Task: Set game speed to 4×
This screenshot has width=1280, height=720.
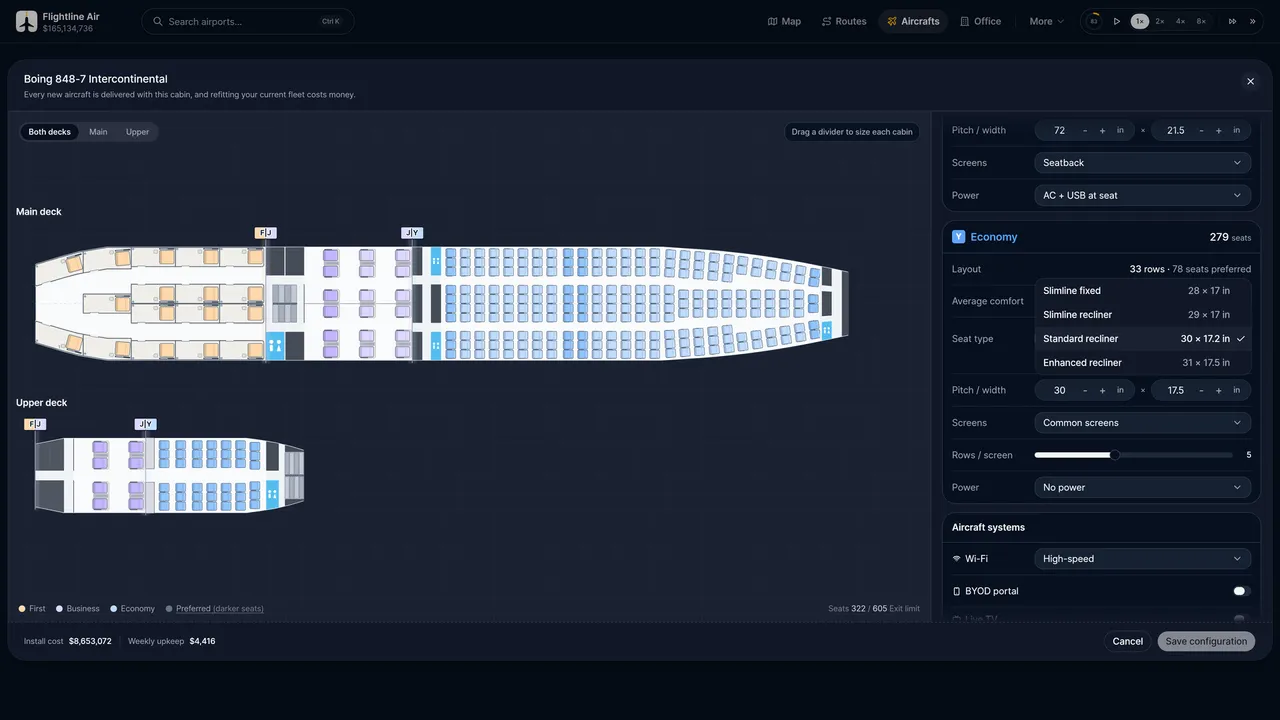Action: [1180, 21]
